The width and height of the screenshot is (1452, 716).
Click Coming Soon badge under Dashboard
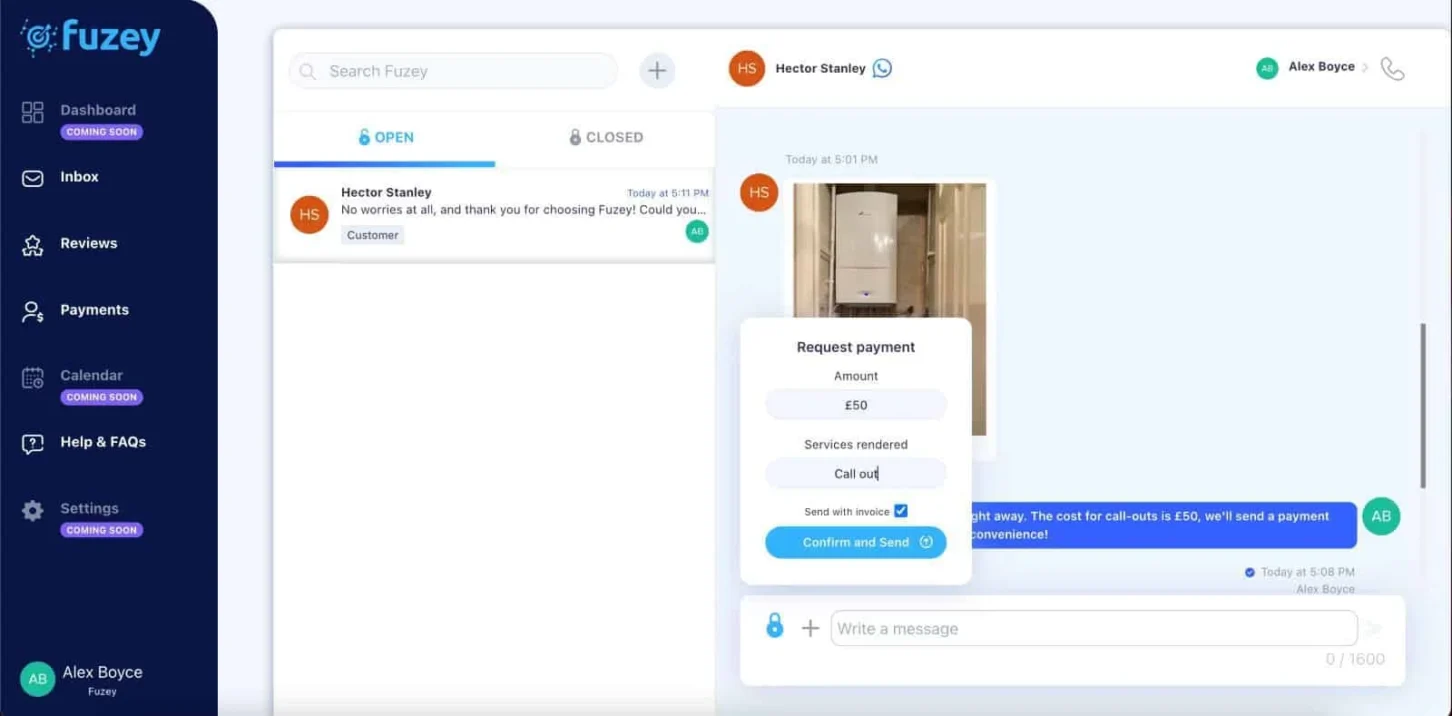click(101, 132)
